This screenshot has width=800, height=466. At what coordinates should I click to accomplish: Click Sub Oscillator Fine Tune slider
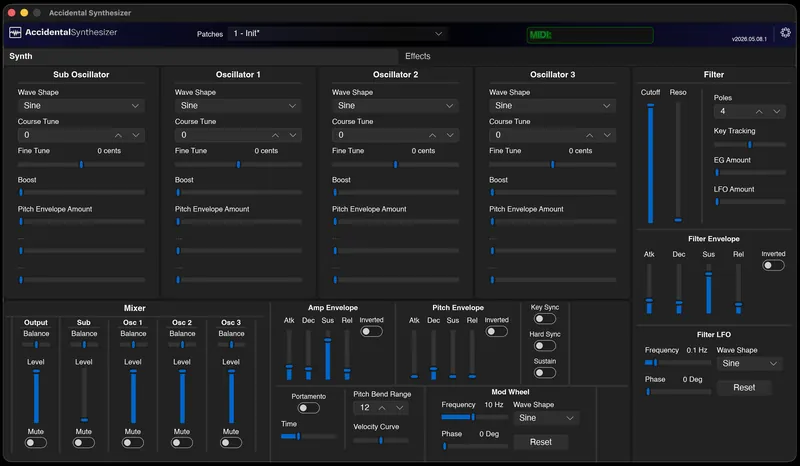point(81,164)
